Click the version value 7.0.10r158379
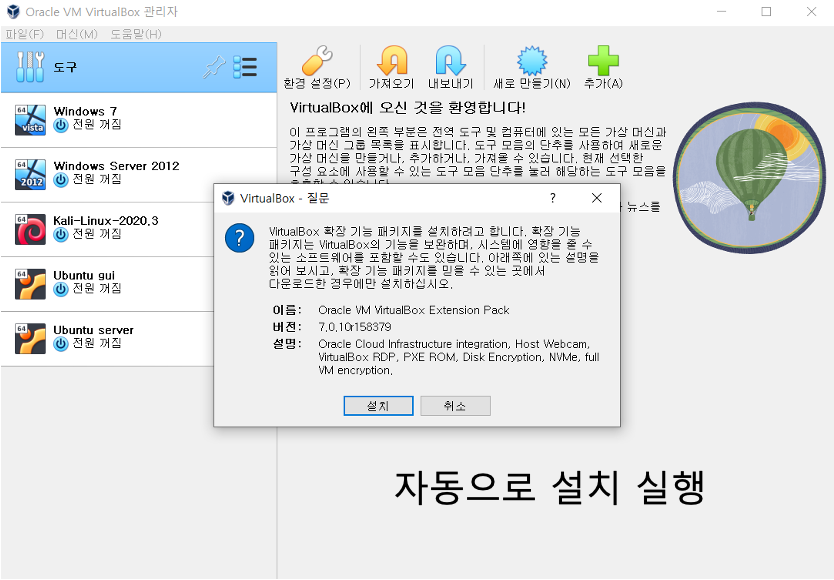Screen dimensions: 834x580 coord(355,327)
